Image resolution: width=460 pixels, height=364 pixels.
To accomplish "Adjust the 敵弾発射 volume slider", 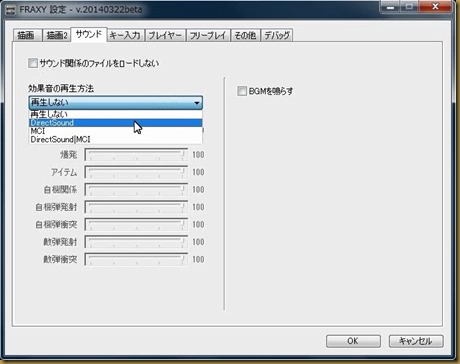I will pos(136,242).
